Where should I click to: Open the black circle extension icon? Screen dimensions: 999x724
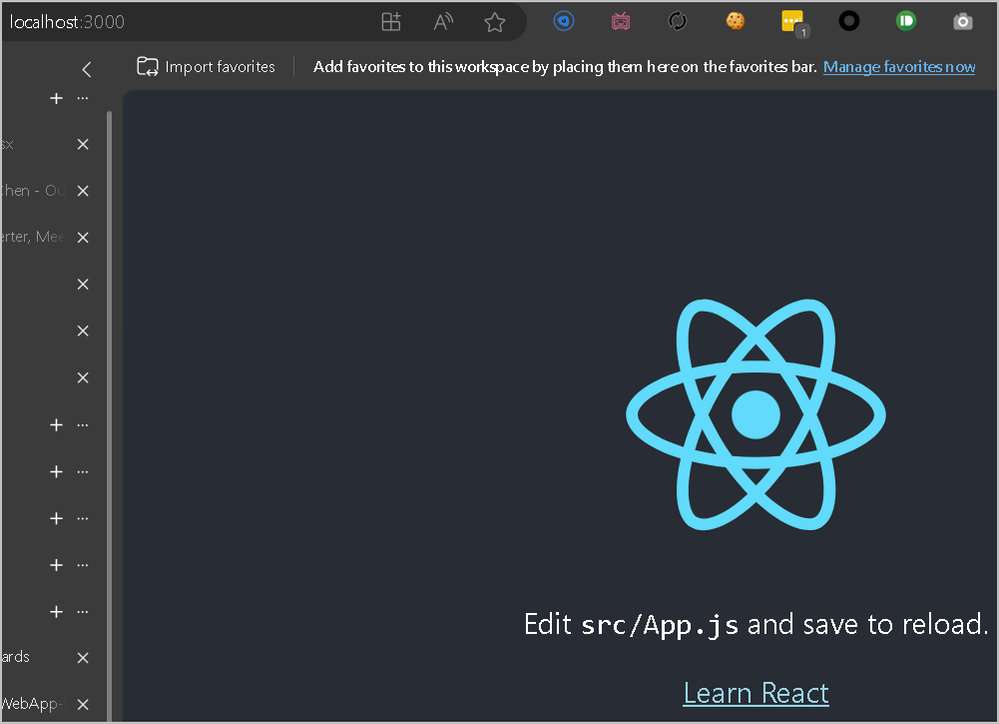click(849, 21)
